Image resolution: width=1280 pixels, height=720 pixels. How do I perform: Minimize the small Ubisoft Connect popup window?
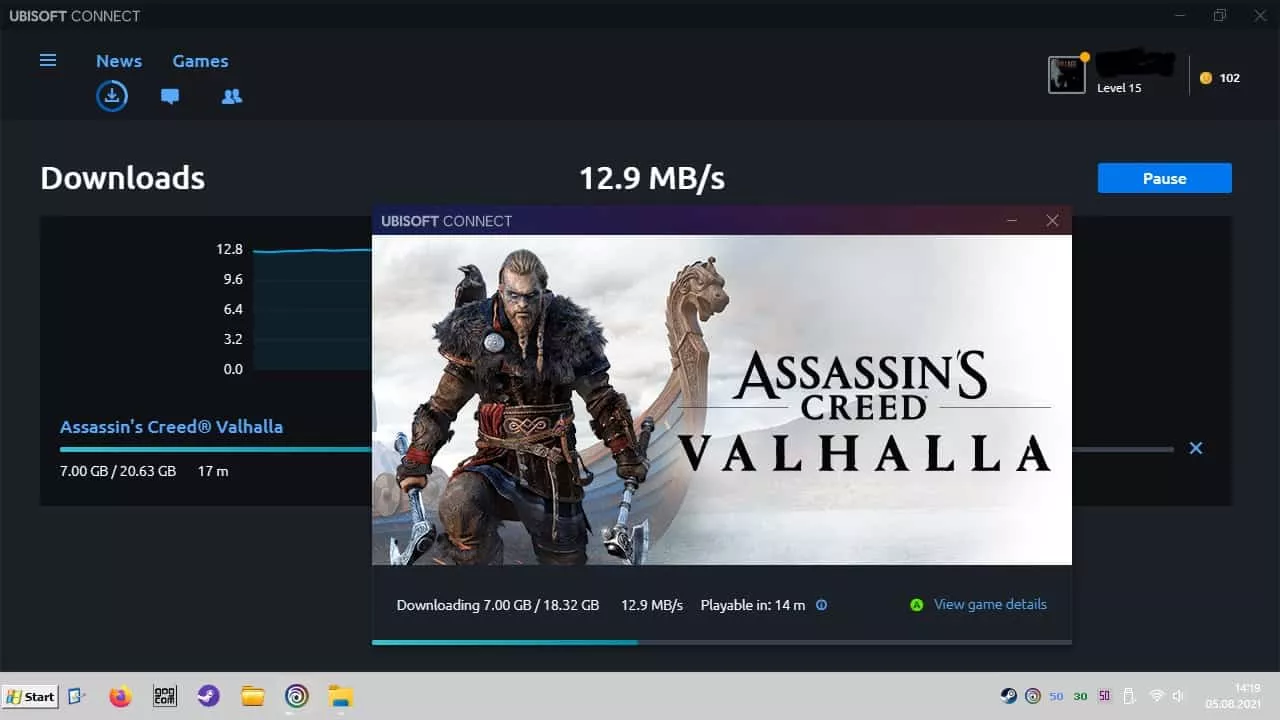pos(1012,221)
